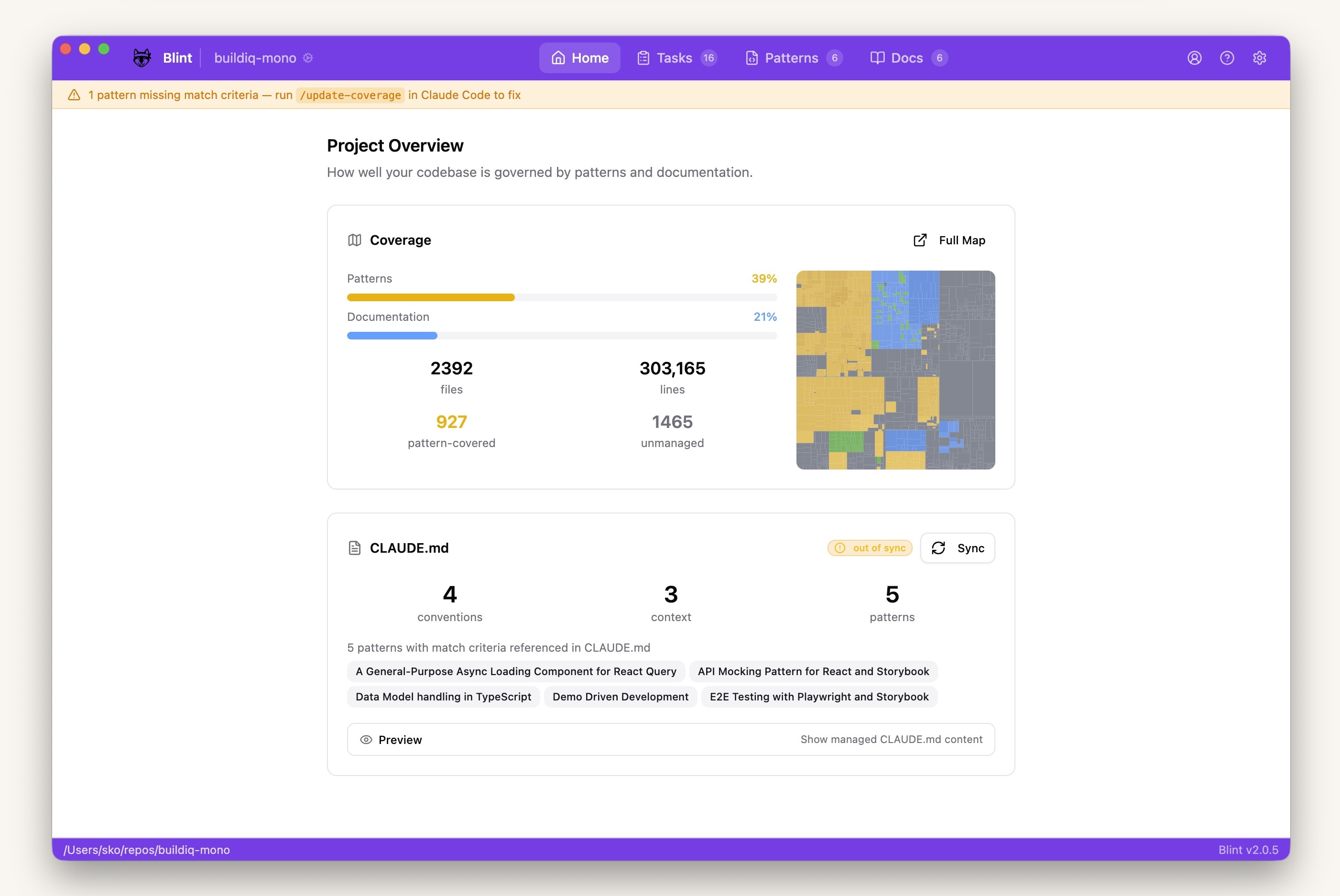Click the user account icon
Screen dimensions: 1340x896
click(1194, 58)
